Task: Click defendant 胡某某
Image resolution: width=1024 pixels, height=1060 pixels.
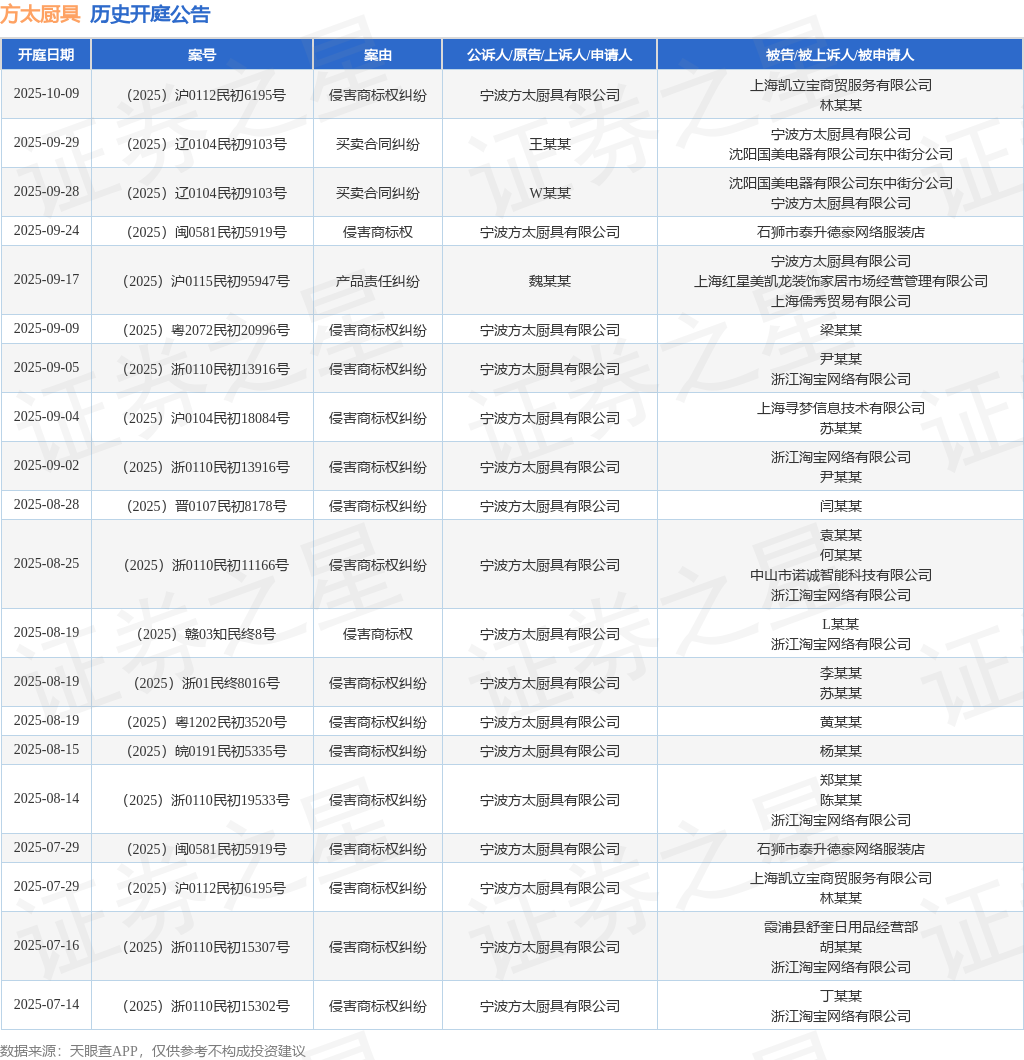Action: tap(840, 948)
